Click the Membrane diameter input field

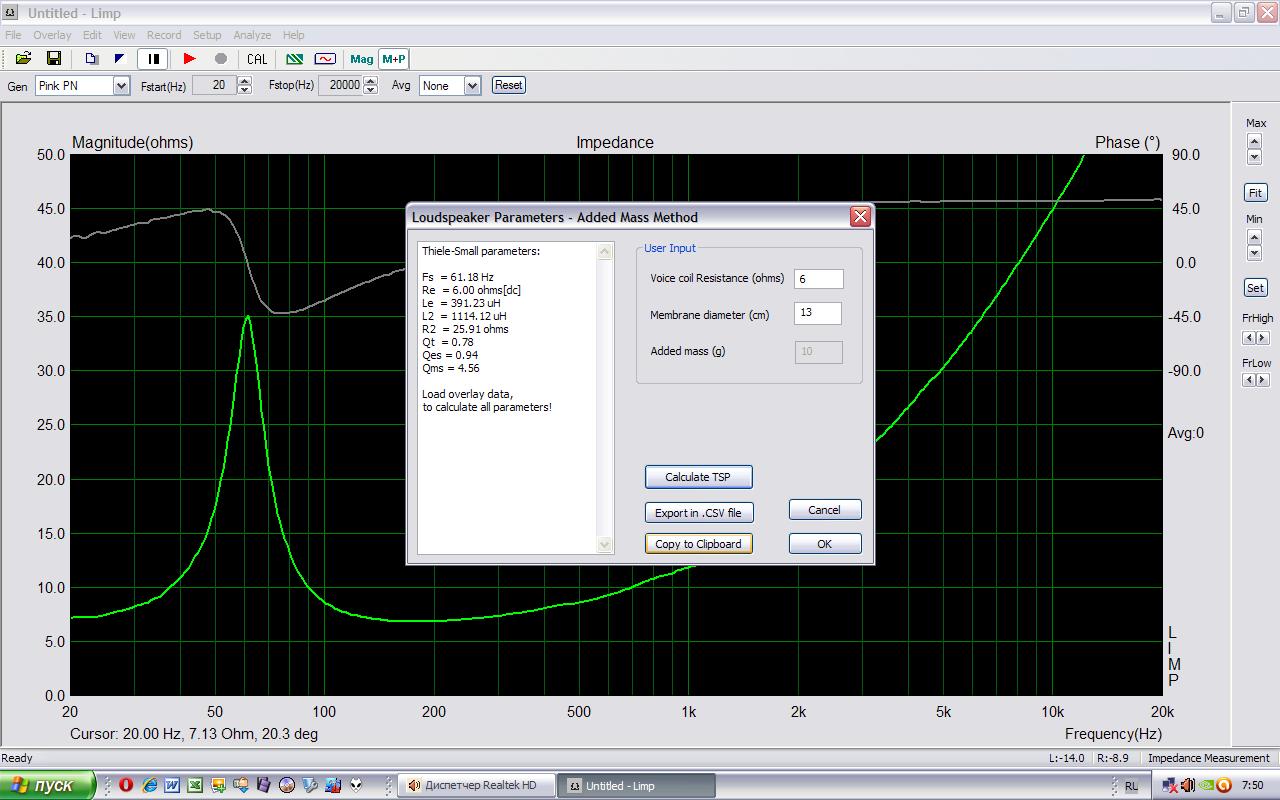click(x=818, y=314)
